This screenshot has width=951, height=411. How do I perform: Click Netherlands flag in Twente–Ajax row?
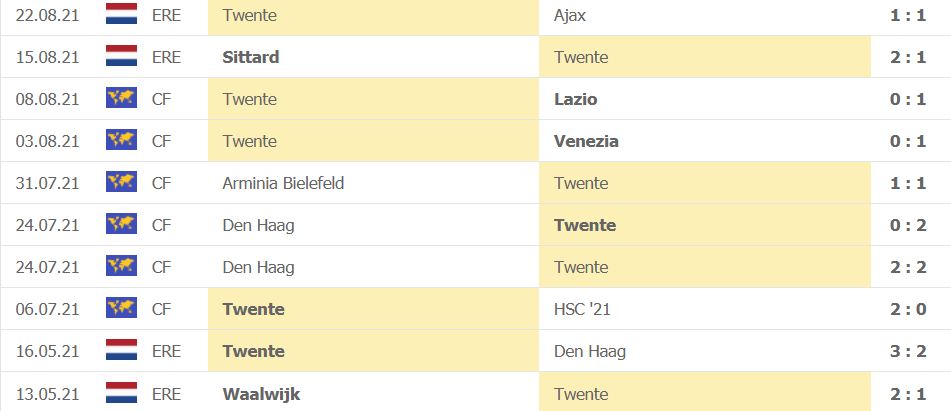coord(121,15)
